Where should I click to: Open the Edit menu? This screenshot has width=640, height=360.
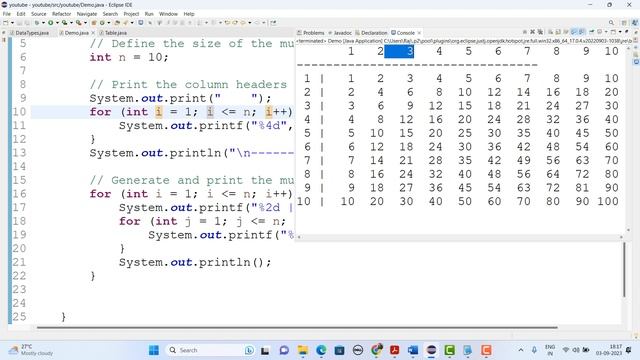(x=21, y=13)
